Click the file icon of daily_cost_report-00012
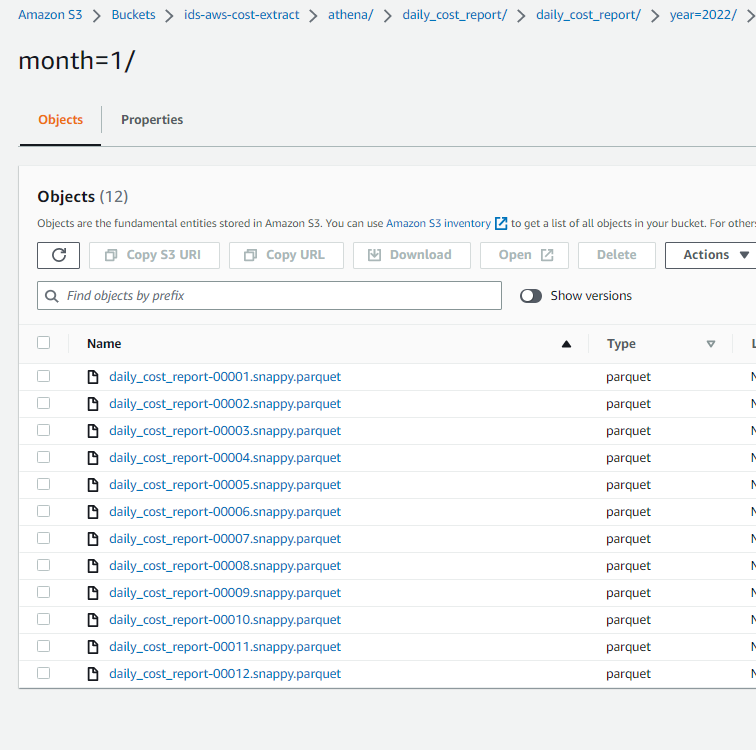This screenshot has height=750, width=756. pyautogui.click(x=93, y=673)
